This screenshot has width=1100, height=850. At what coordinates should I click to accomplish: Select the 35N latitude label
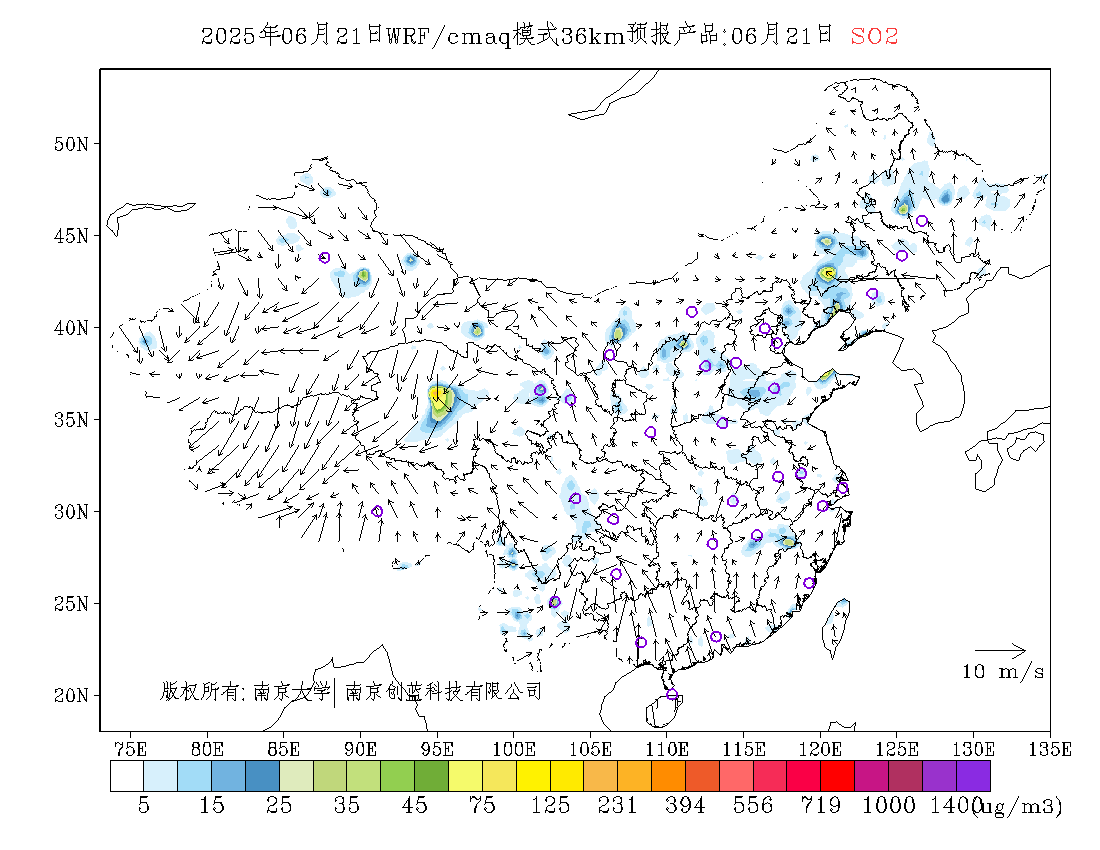72,420
